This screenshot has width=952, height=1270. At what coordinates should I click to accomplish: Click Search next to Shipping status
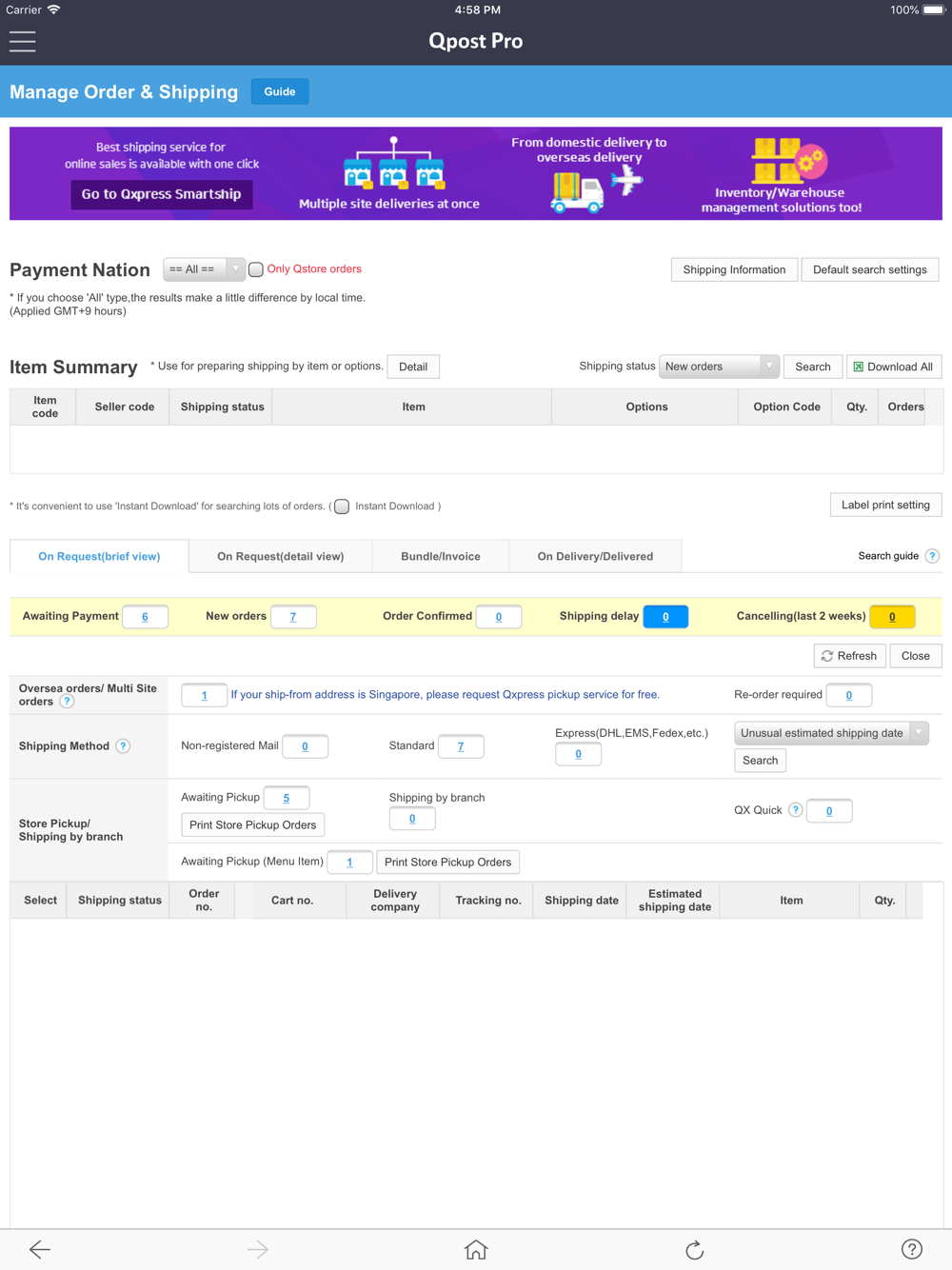tap(813, 367)
